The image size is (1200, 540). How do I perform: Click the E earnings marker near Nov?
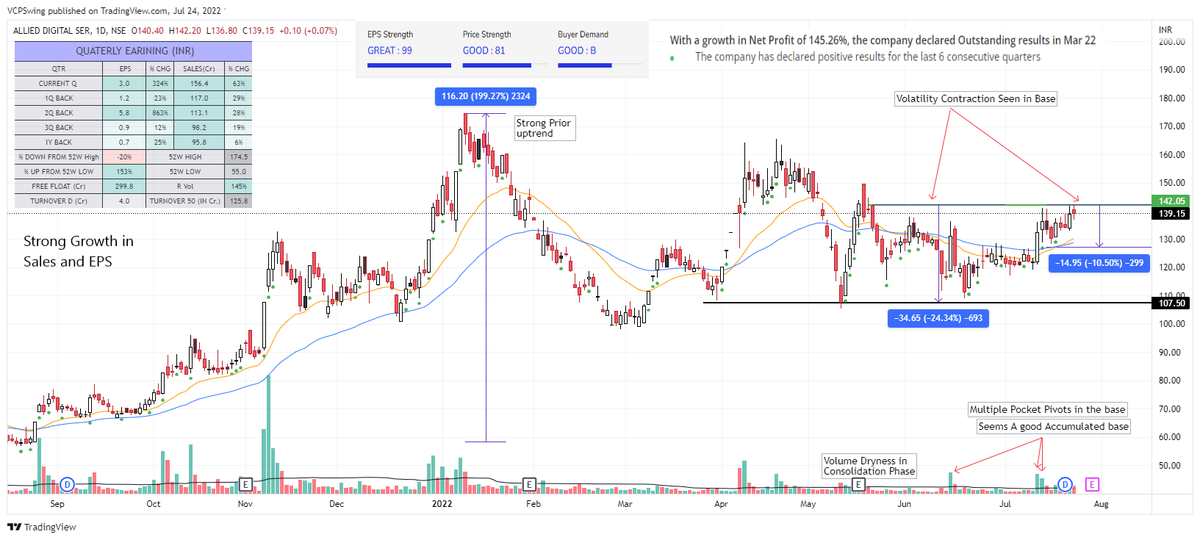[245, 484]
